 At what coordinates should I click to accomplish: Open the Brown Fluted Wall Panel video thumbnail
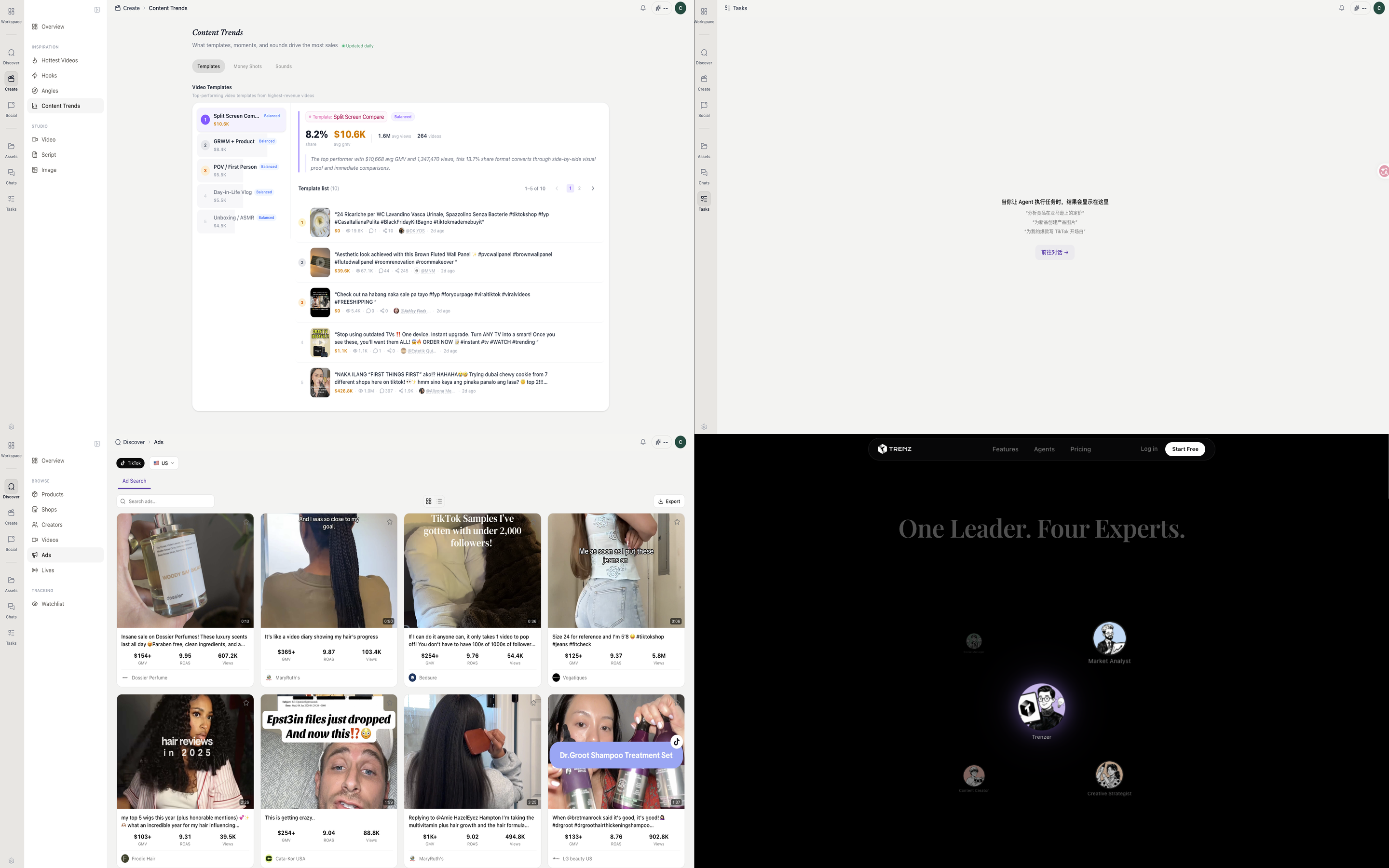(320, 262)
